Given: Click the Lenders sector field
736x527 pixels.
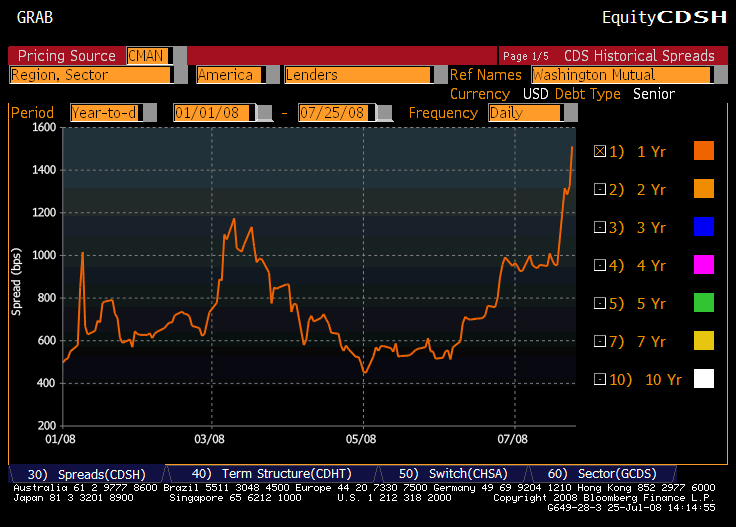Looking at the screenshot, I should (x=359, y=75).
